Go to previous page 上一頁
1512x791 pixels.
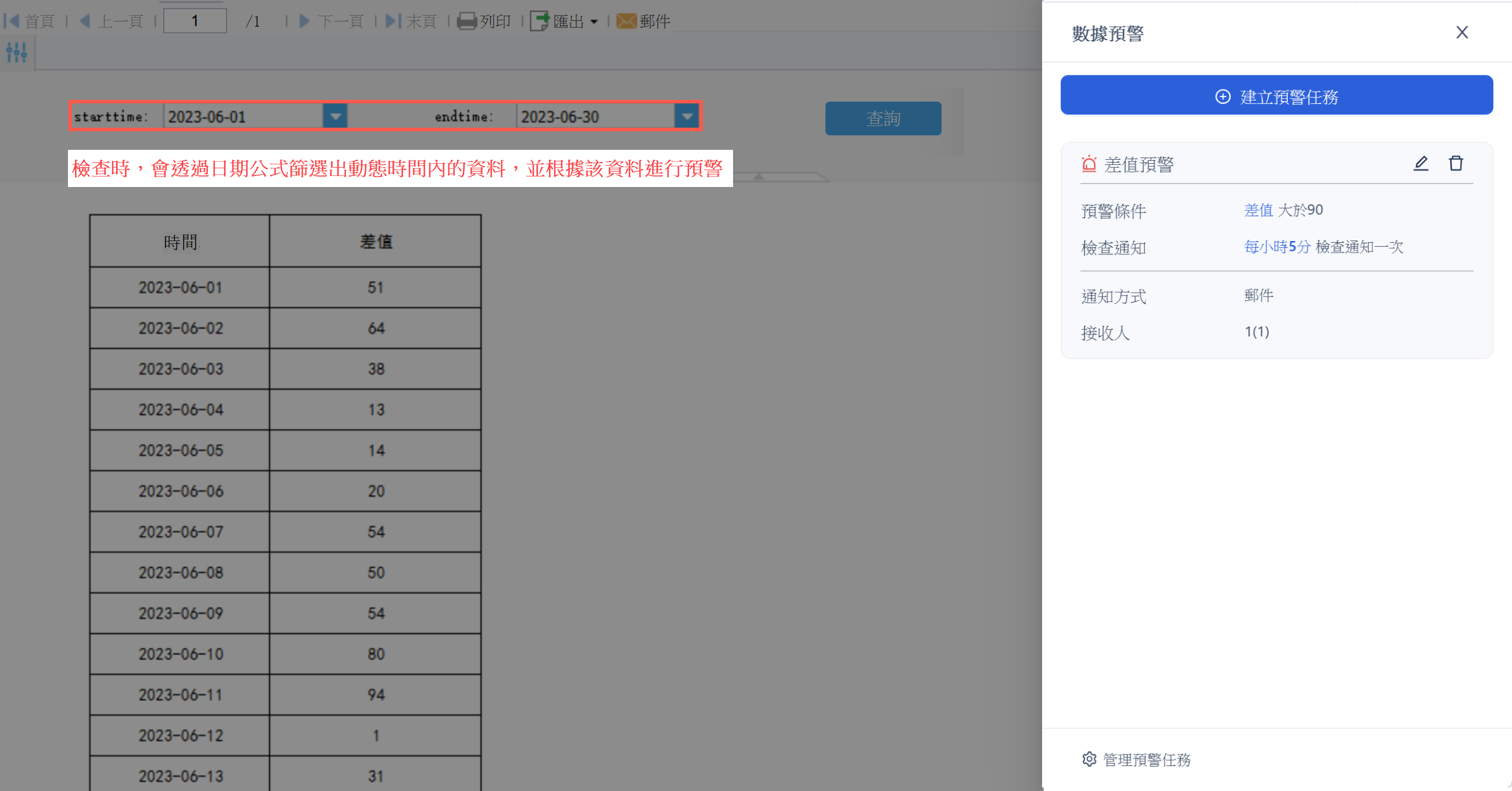pyautogui.click(x=112, y=21)
